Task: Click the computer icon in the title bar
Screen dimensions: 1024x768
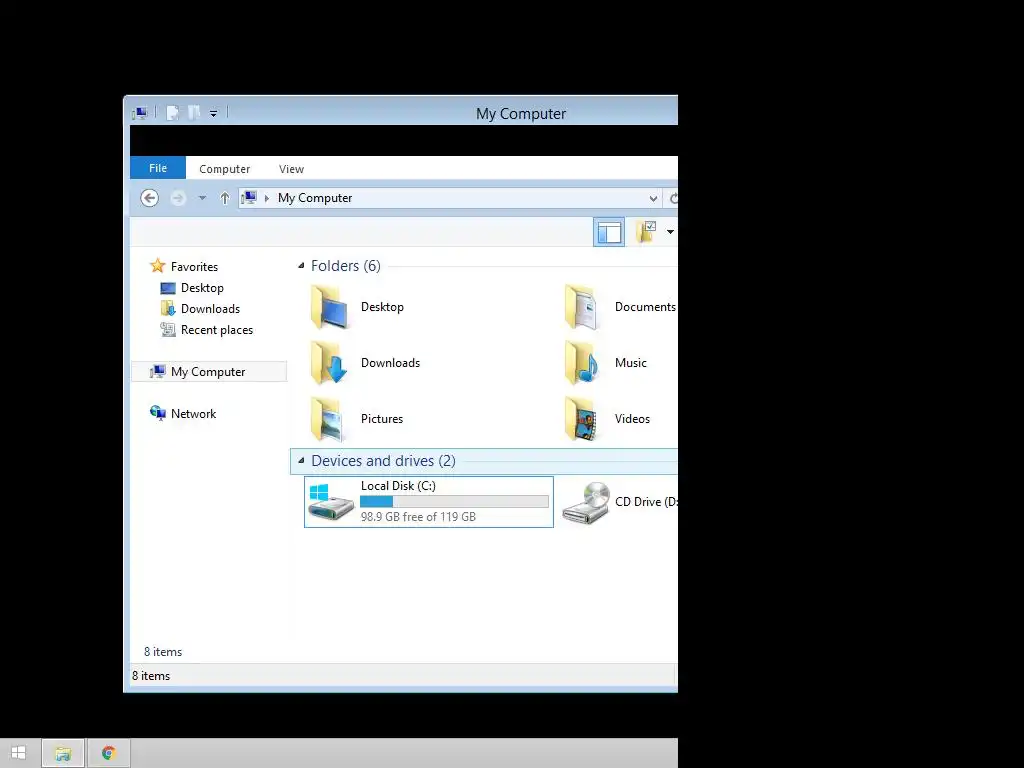Action: (140, 113)
